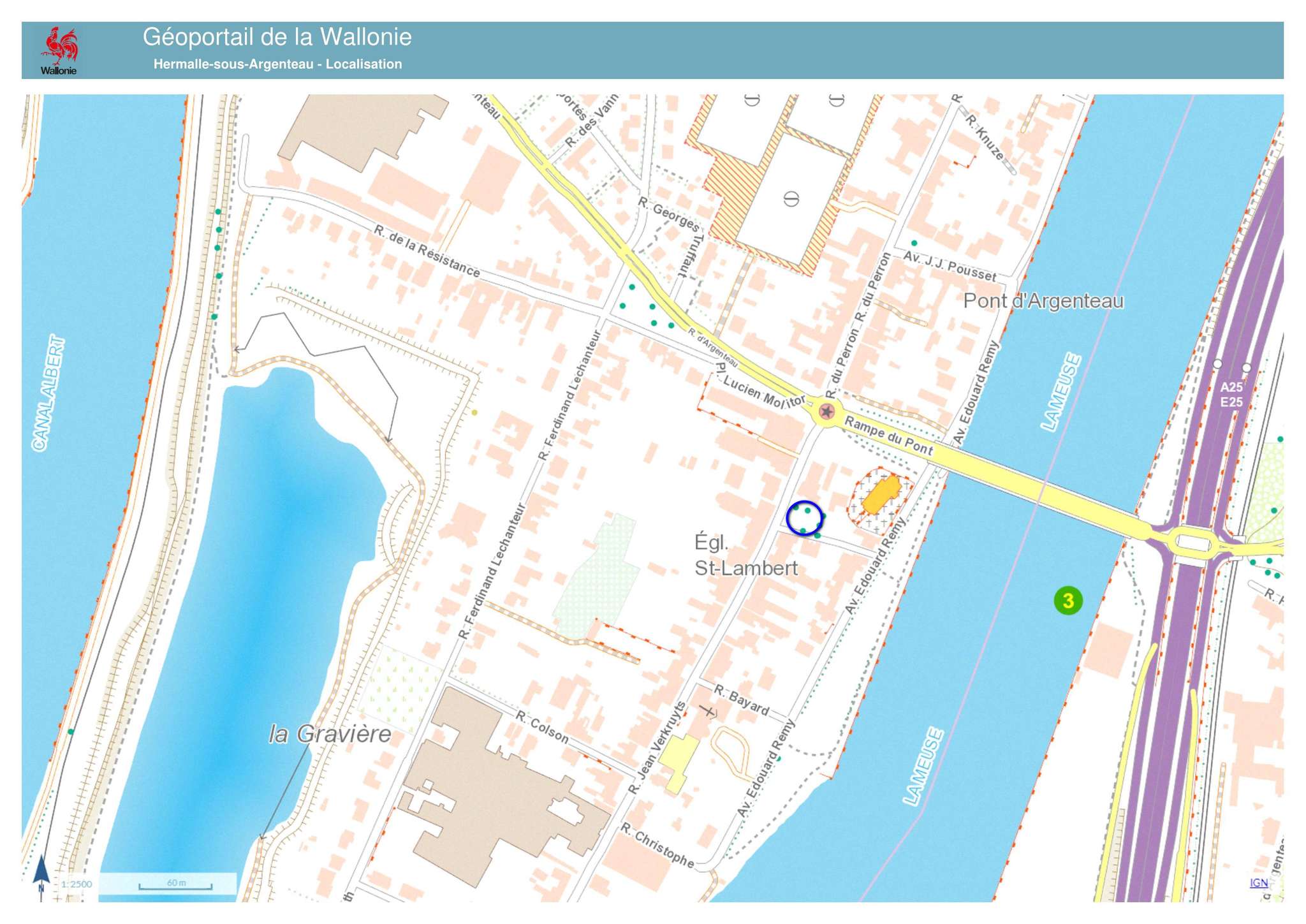Click the R. de la Résistance street label

tap(427, 251)
